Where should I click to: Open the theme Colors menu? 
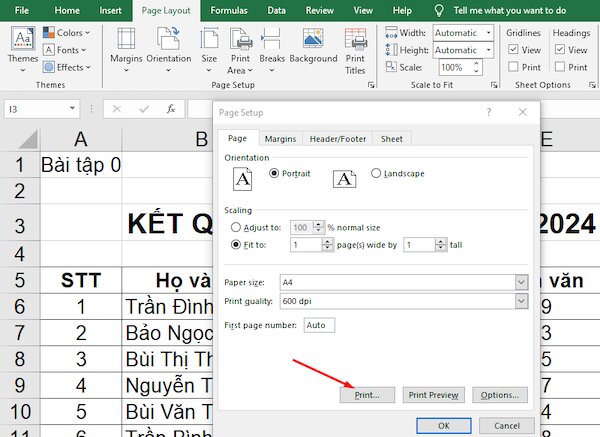(67, 33)
